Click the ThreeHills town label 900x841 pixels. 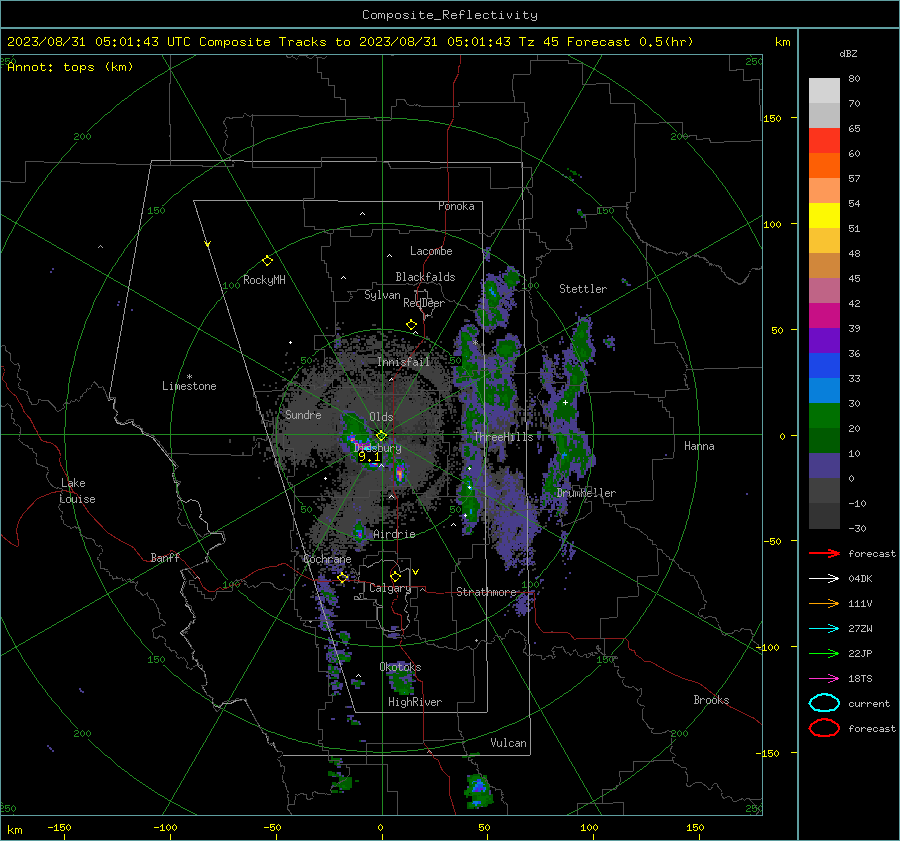tap(503, 437)
